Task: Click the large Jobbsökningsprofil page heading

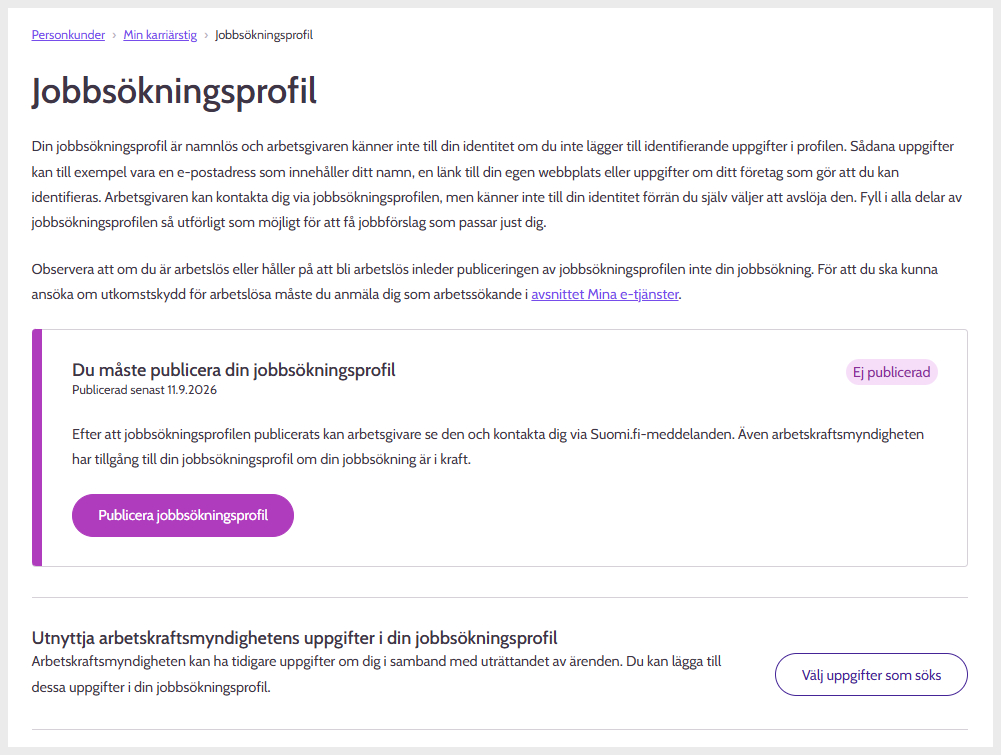Action: coord(174,91)
